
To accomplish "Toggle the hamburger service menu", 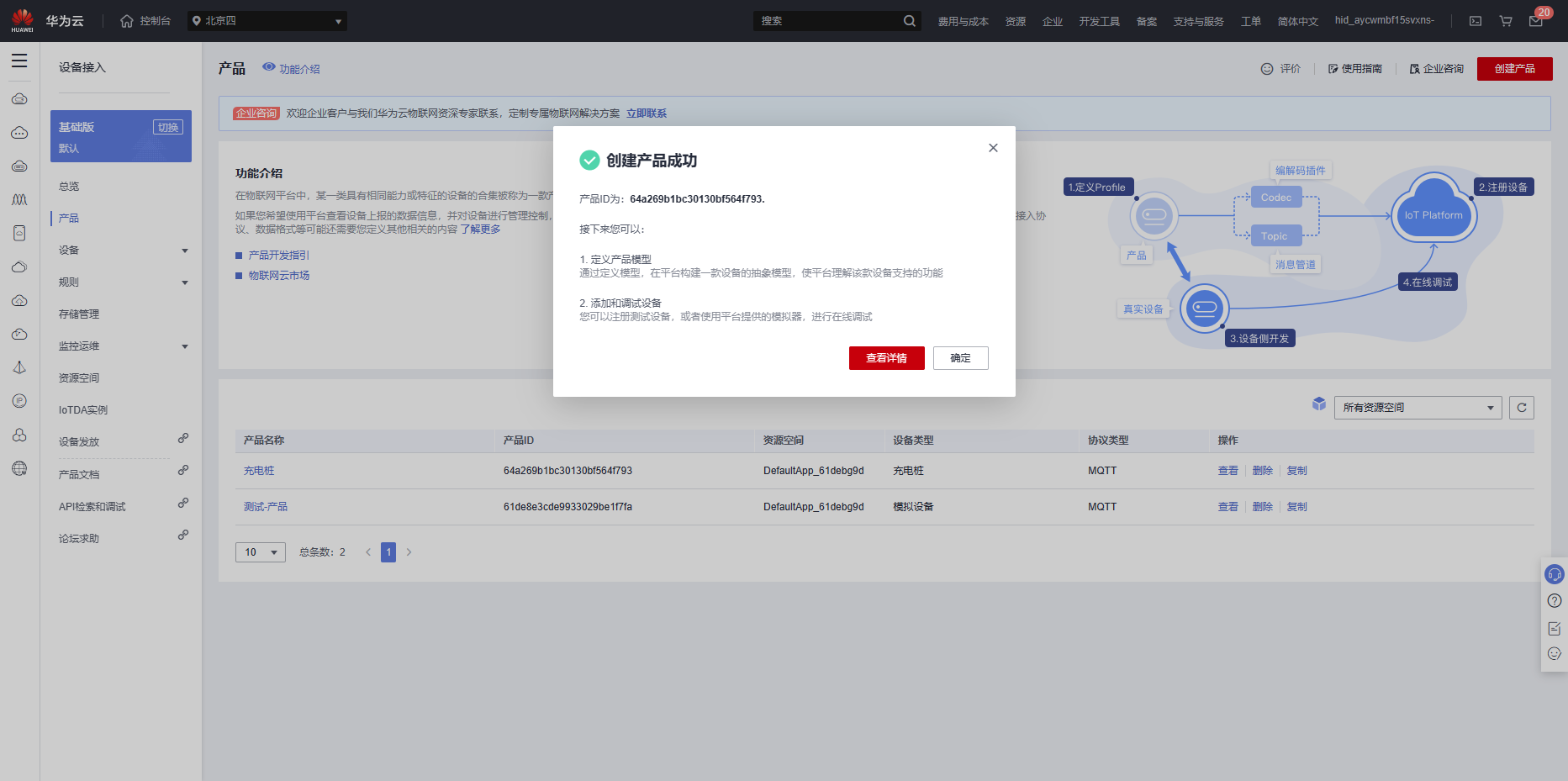I will 19,61.
